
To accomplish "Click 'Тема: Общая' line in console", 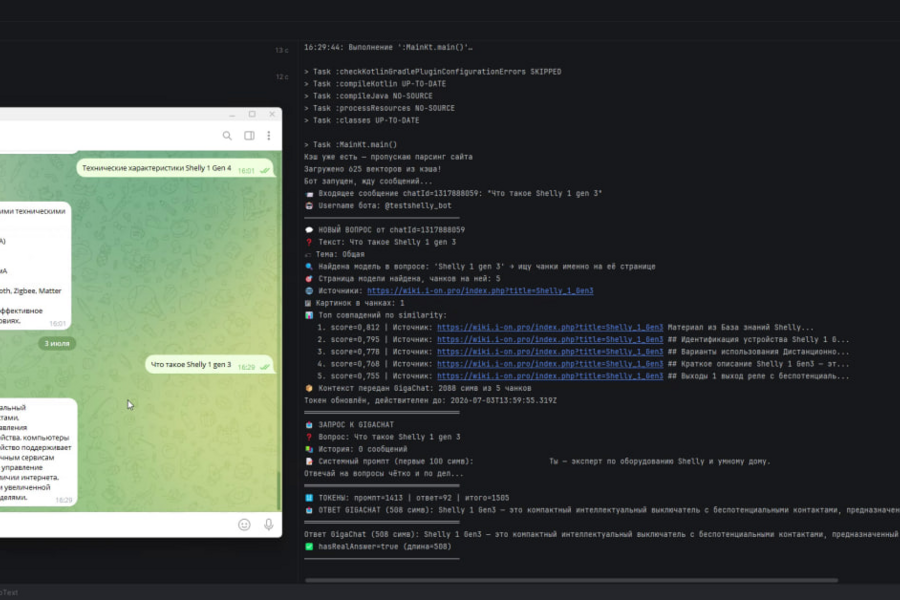I will point(335,254).
